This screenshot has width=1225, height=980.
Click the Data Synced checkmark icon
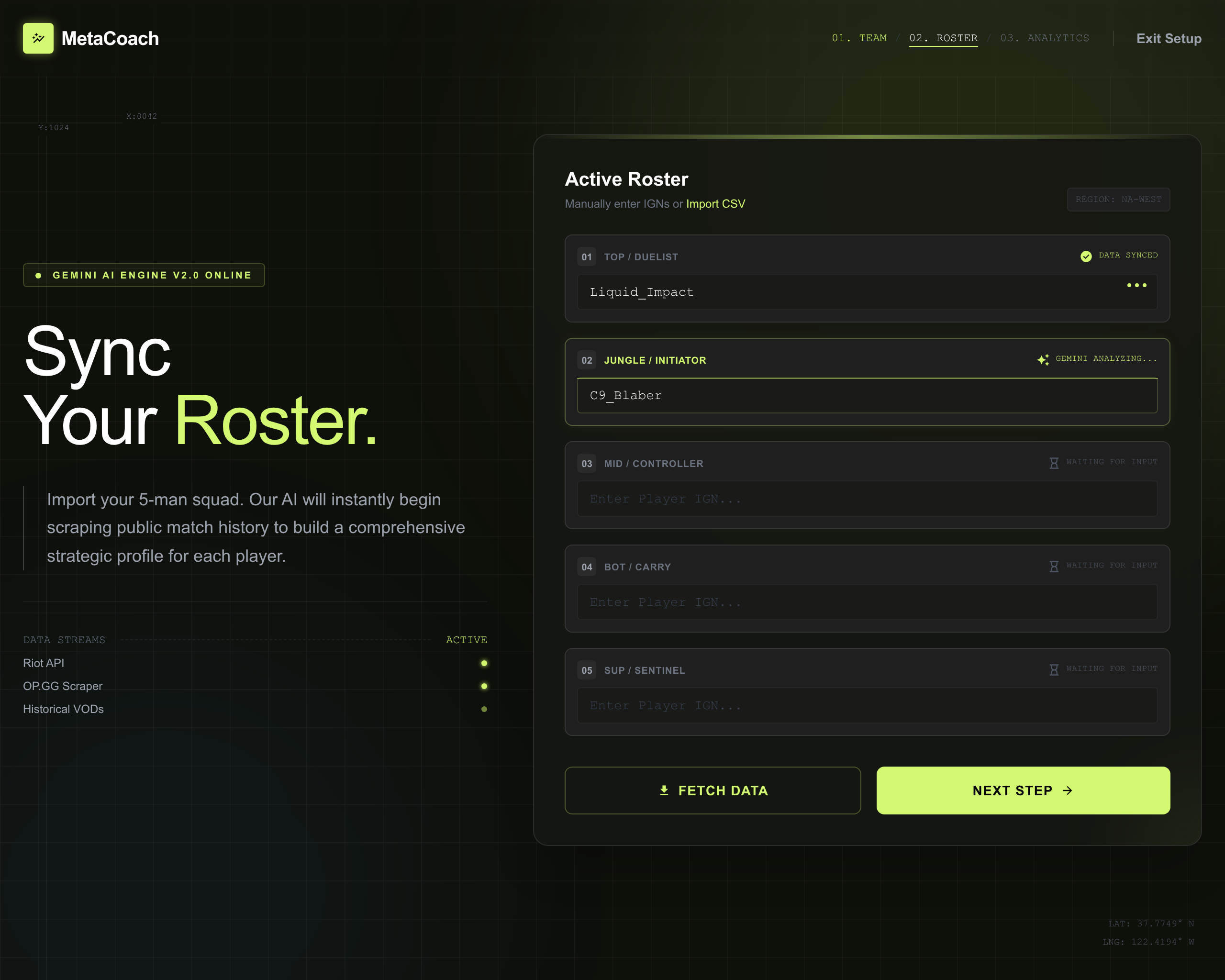pyautogui.click(x=1086, y=256)
